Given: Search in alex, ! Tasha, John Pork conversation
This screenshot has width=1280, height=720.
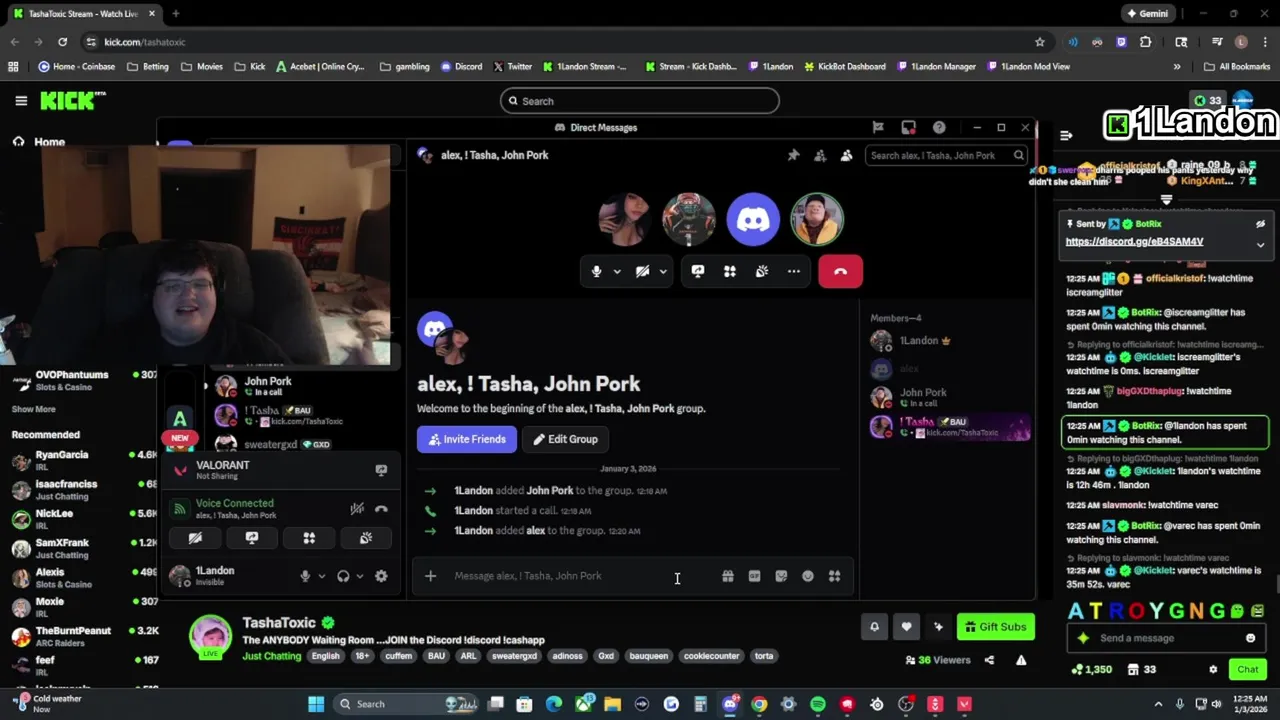Looking at the screenshot, I should (x=946, y=155).
